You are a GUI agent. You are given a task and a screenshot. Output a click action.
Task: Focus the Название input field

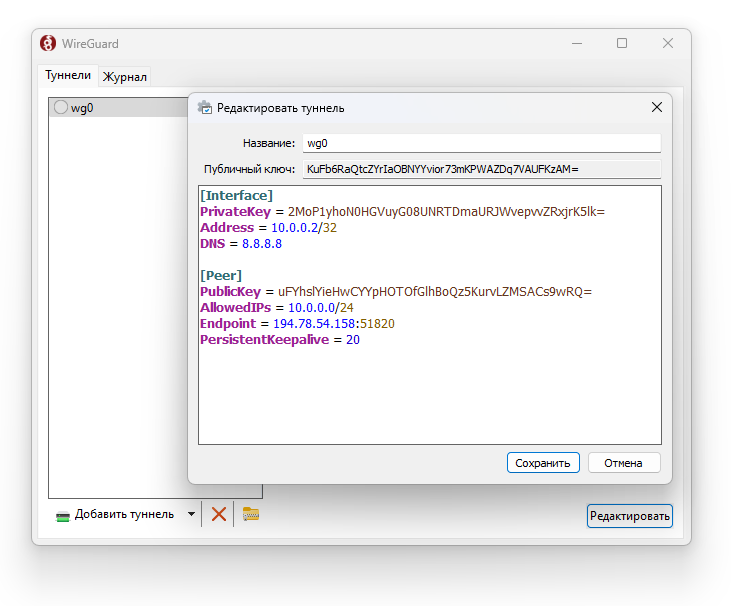pos(482,143)
